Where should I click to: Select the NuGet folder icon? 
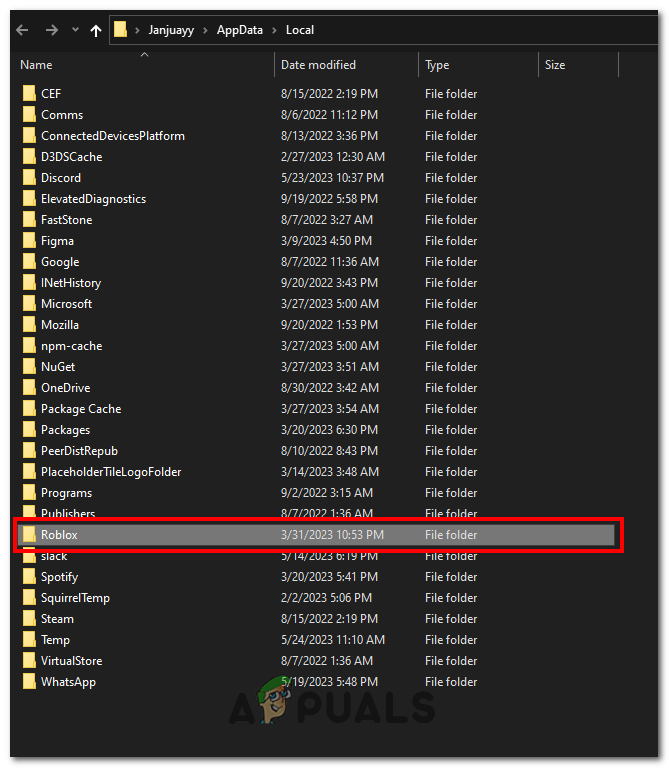click(x=29, y=366)
